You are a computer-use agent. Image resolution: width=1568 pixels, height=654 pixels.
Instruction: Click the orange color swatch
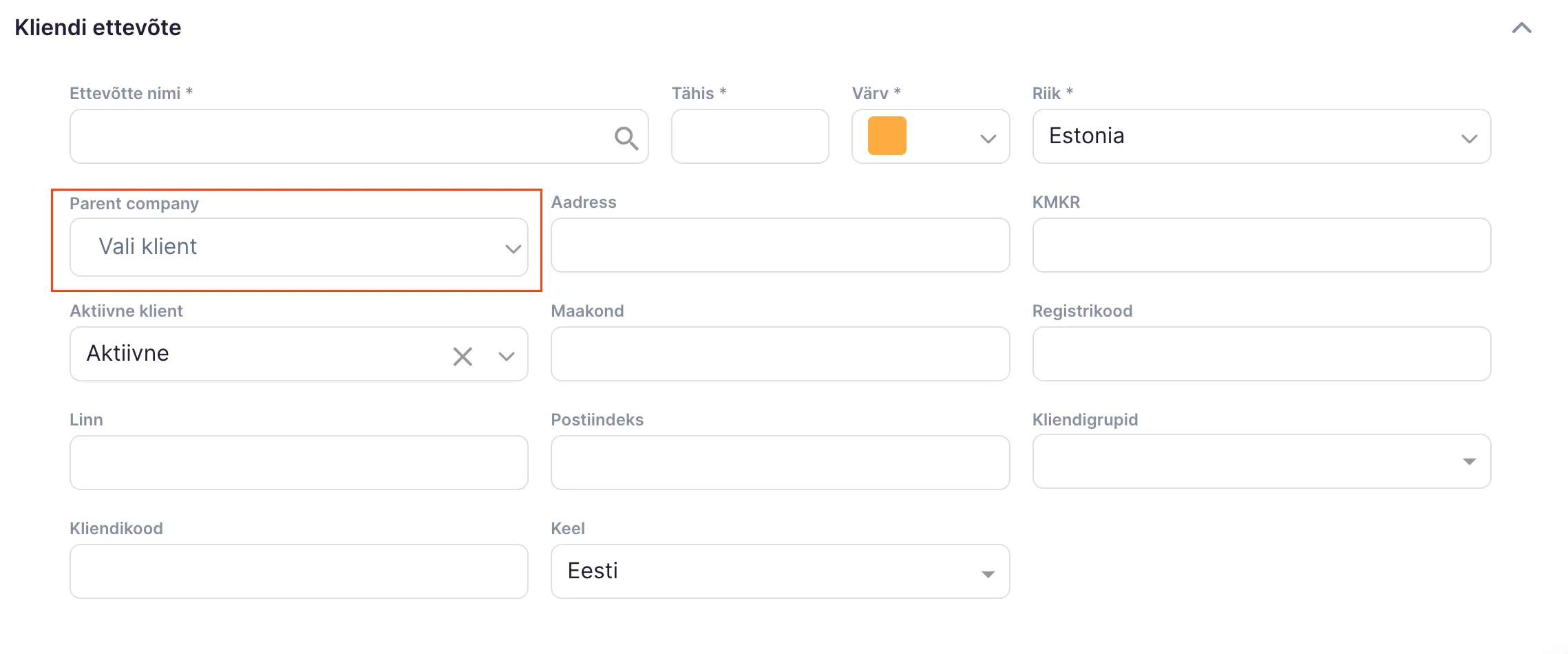coord(887,136)
